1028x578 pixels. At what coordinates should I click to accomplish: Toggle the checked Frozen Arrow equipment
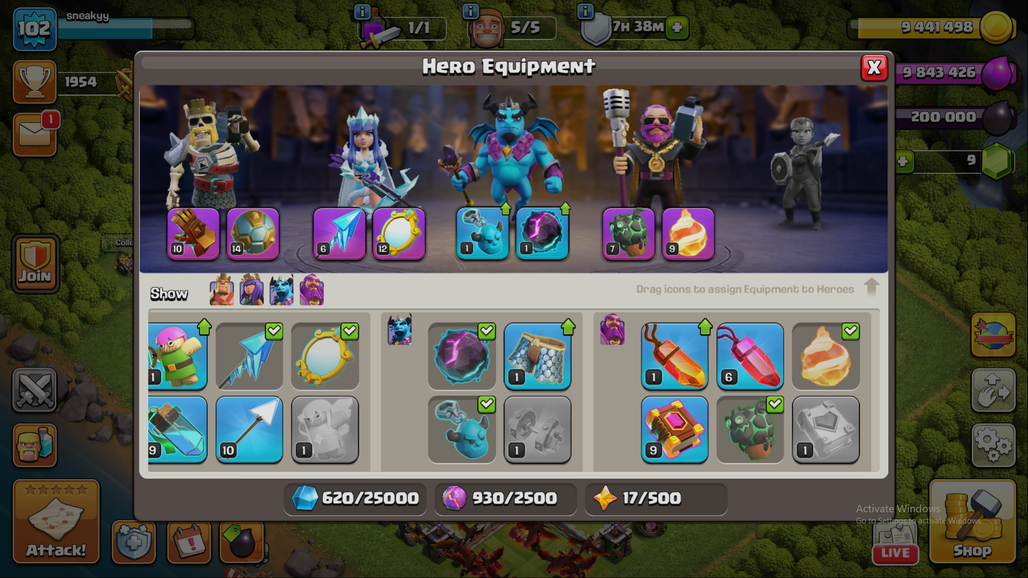(249, 356)
